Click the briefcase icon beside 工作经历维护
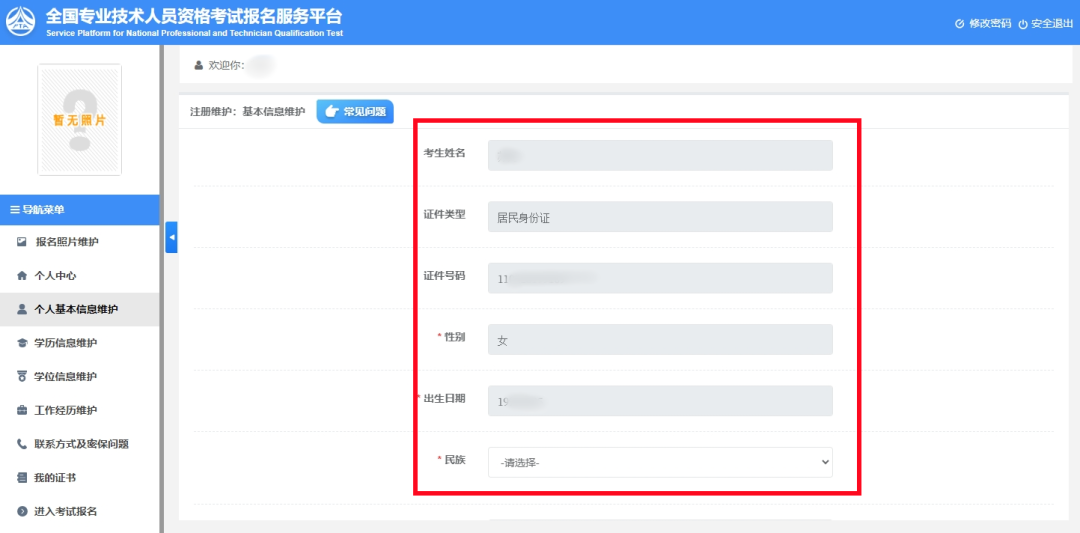This screenshot has height=533, width=1080. click(22, 411)
